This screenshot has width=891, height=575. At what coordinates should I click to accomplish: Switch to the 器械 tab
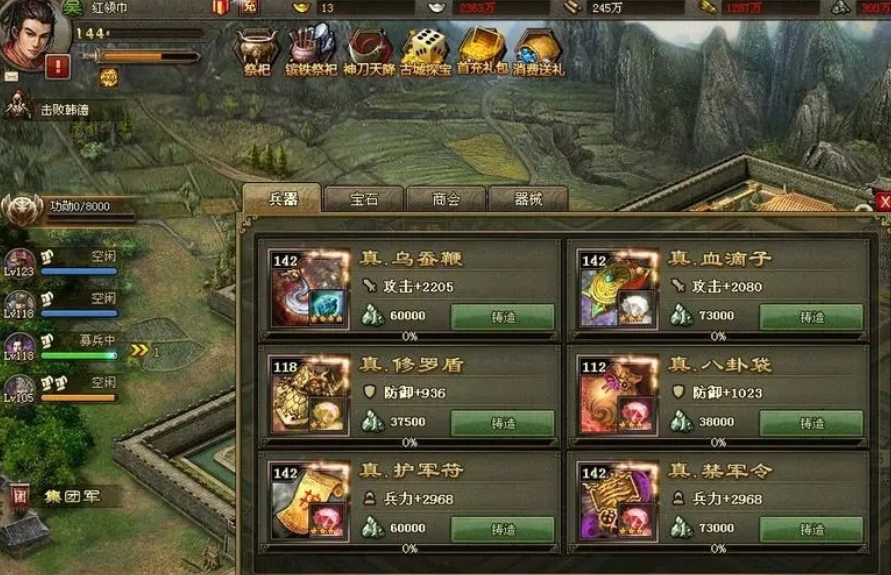[x=528, y=199]
